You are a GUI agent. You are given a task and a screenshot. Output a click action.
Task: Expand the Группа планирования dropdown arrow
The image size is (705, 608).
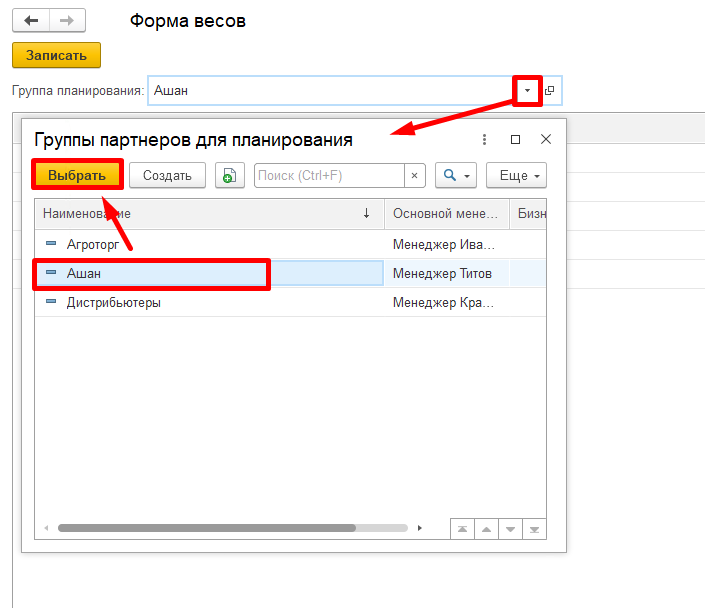tap(527, 90)
